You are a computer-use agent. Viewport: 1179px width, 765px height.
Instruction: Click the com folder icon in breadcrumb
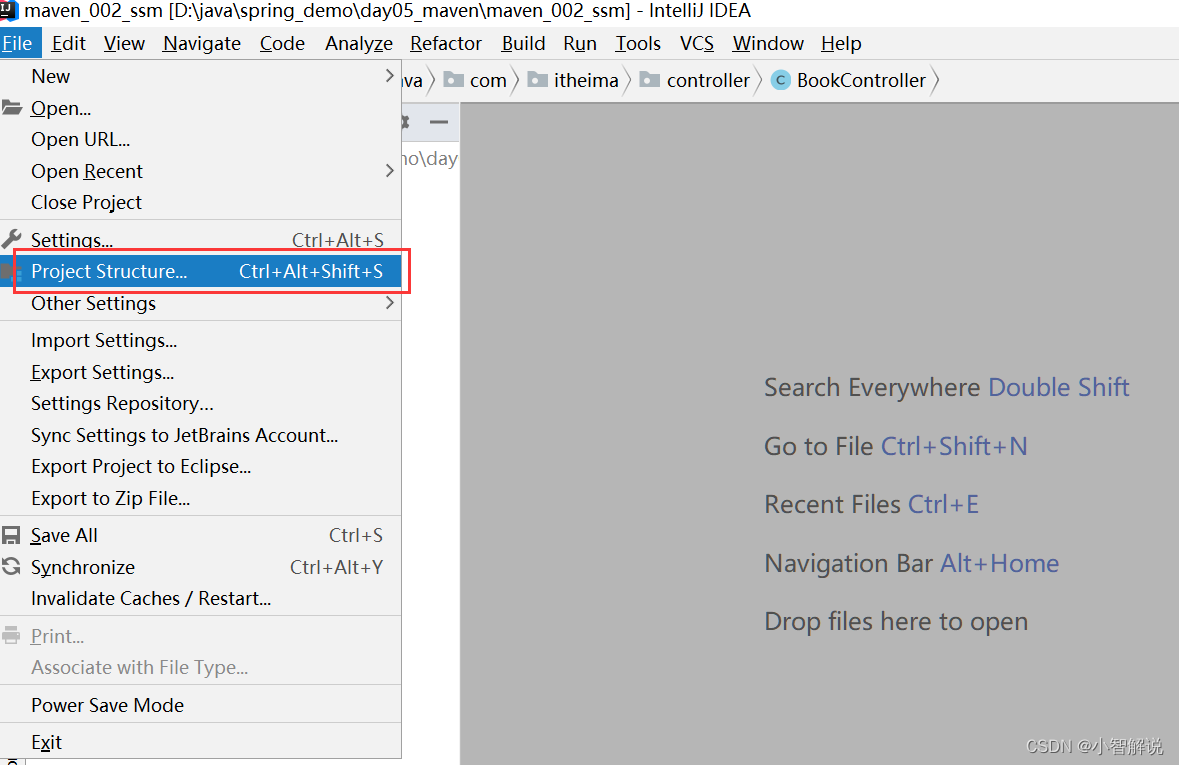(x=453, y=80)
